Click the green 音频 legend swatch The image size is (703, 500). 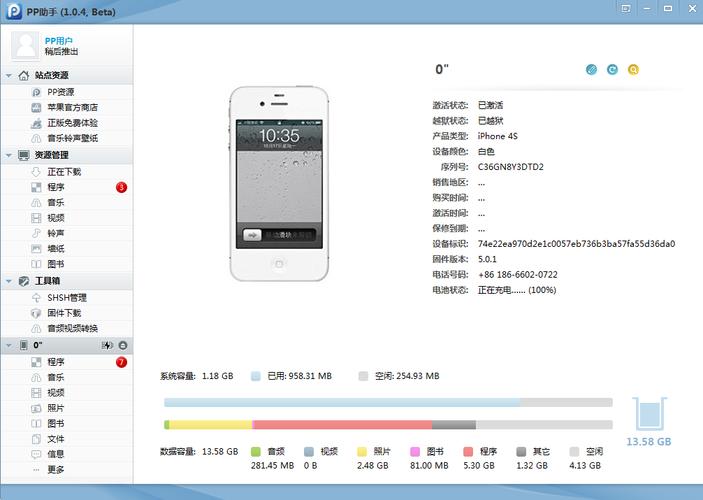256,452
